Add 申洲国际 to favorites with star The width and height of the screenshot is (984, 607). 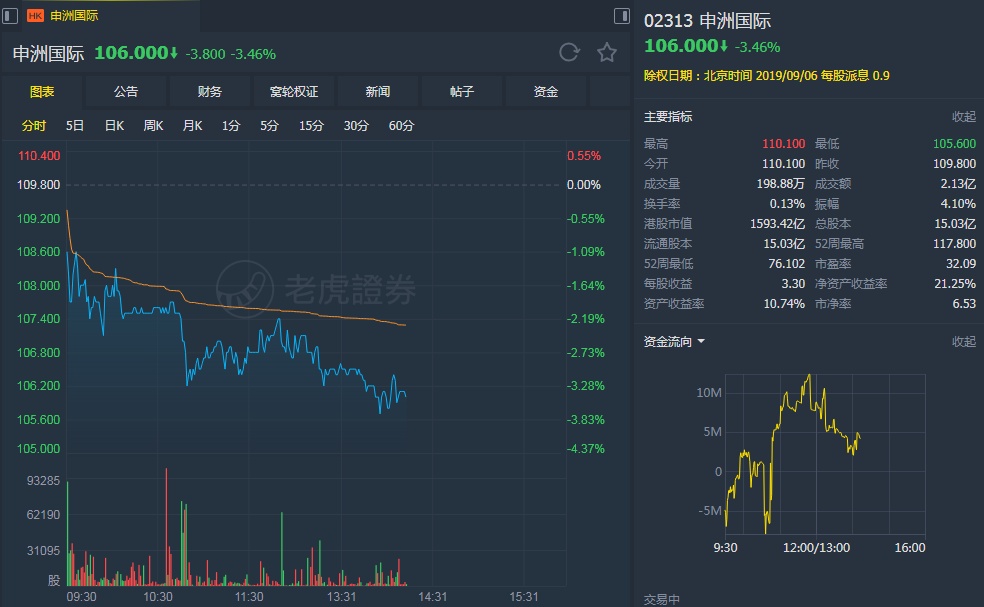pos(606,53)
